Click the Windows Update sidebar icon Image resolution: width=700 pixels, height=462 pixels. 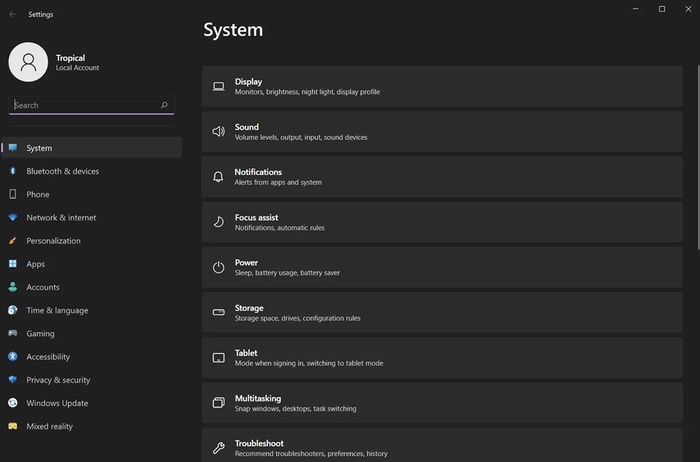pos(13,403)
